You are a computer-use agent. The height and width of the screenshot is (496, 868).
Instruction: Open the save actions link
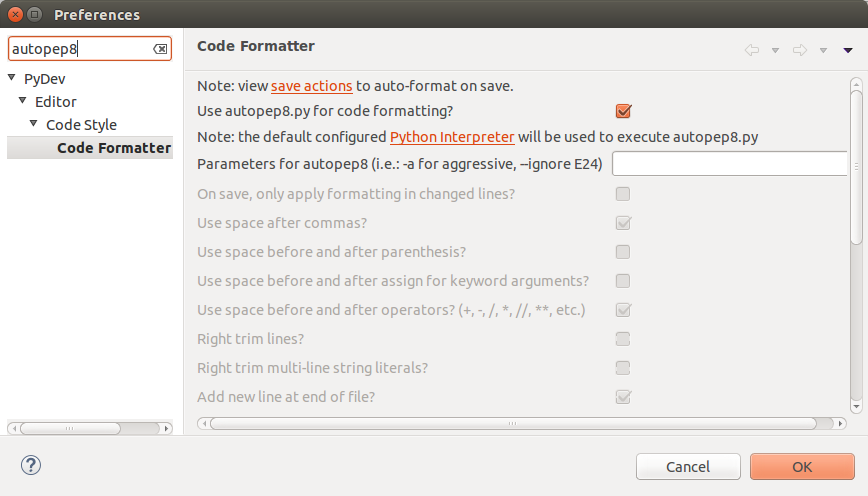point(312,86)
